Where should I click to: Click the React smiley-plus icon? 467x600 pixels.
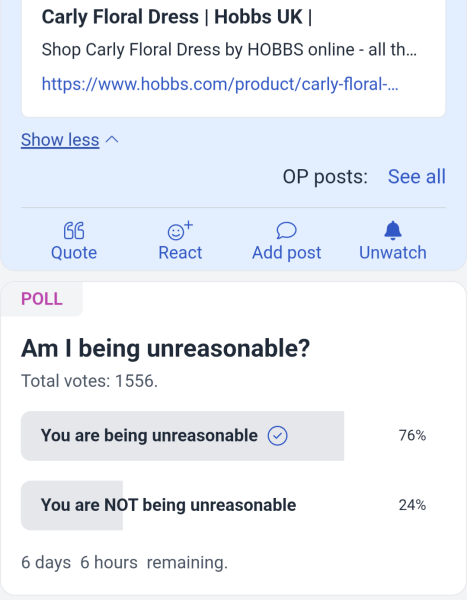pyautogui.click(x=180, y=231)
